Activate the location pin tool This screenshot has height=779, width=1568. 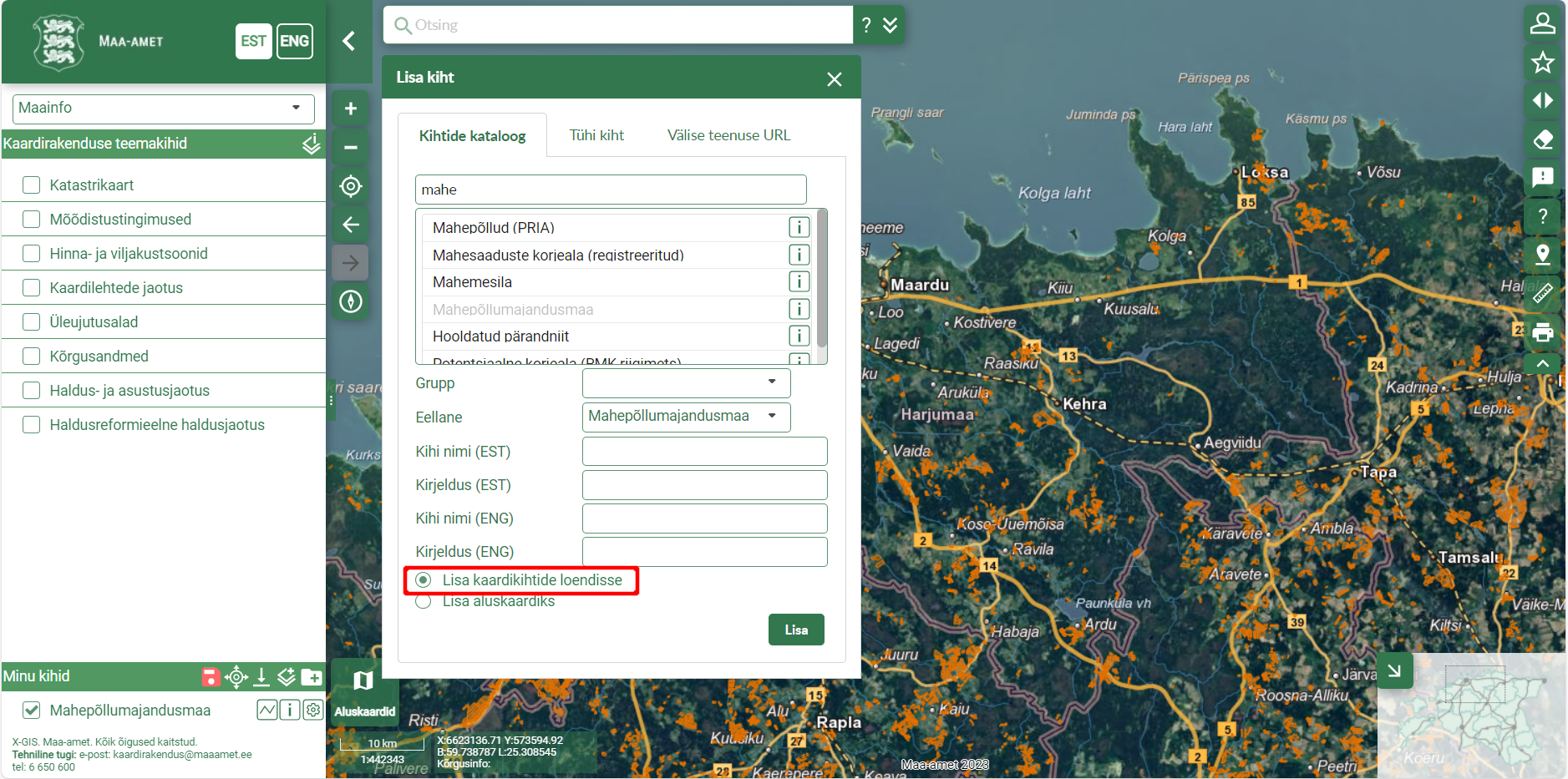coord(1543,254)
